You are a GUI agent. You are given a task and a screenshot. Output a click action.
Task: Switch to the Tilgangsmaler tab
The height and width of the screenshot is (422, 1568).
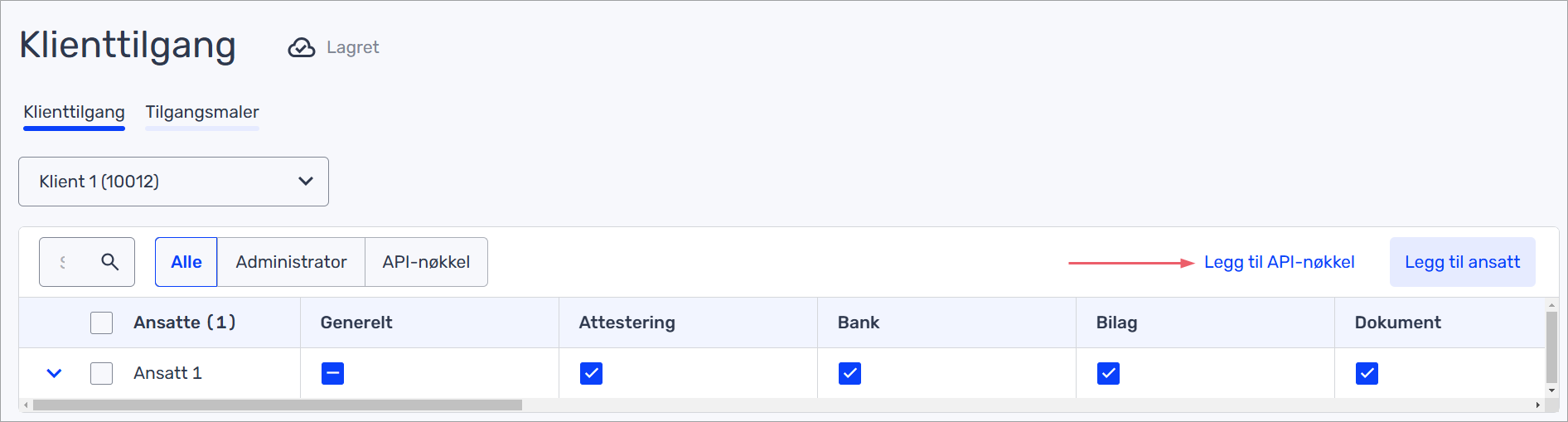(202, 112)
